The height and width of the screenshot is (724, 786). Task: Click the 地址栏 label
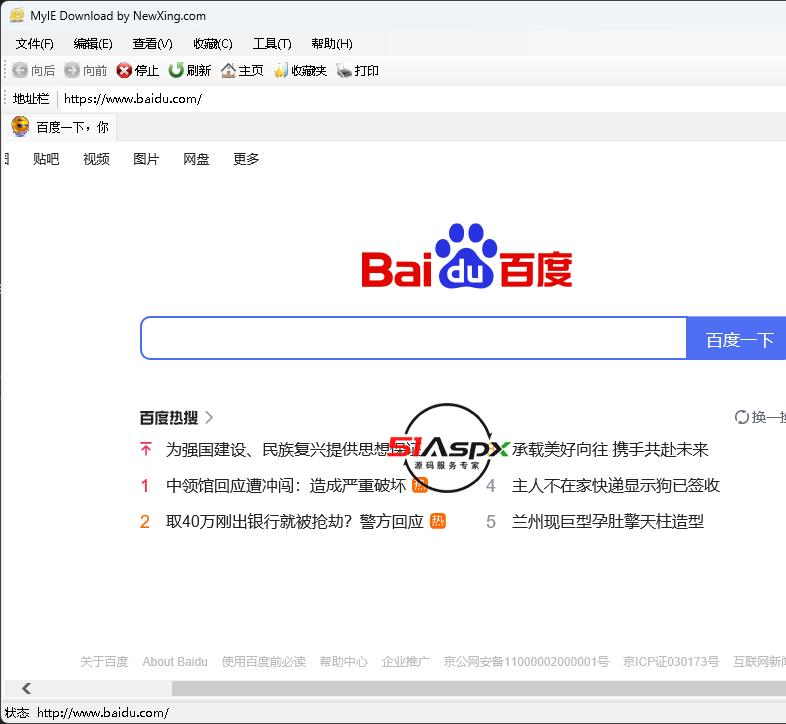tap(31, 98)
